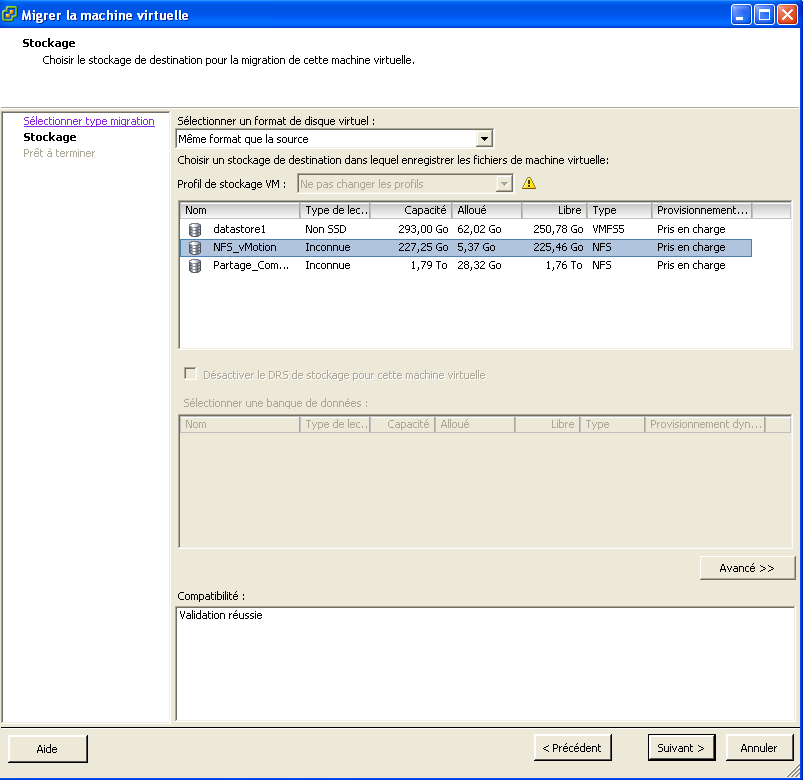Image resolution: width=803 pixels, height=780 pixels.
Task: Go to Sélectionner type migration step
Action: [x=89, y=121]
